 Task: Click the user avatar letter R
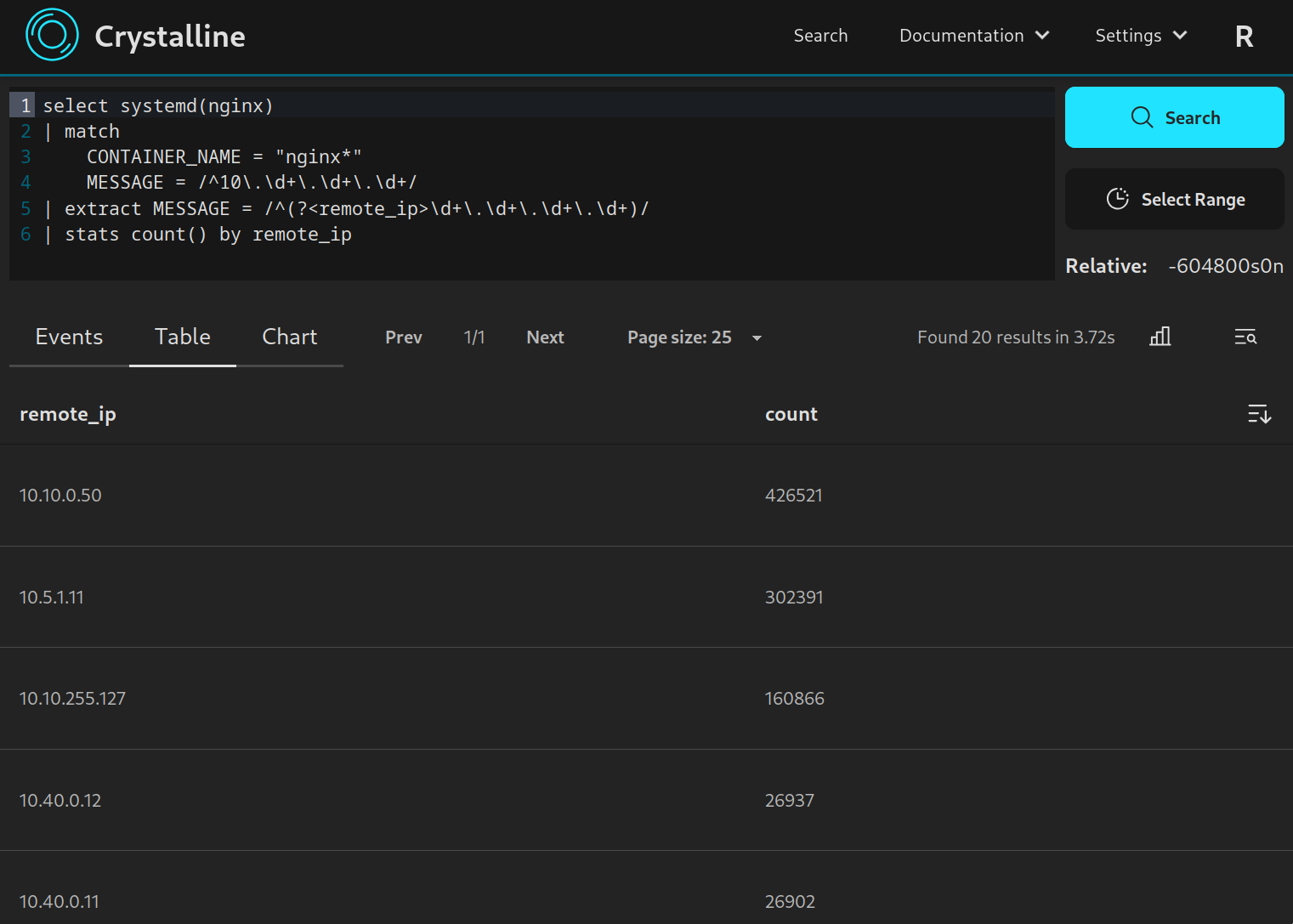pyautogui.click(x=1244, y=37)
